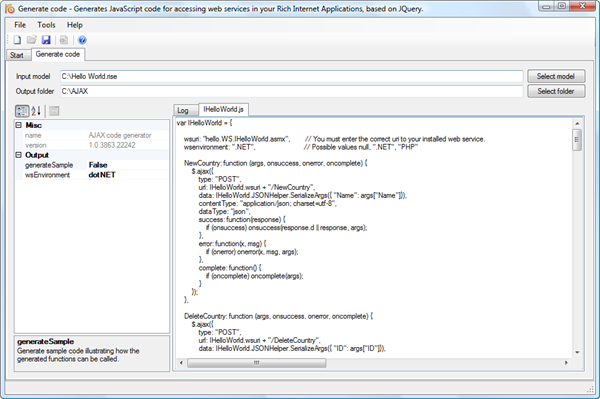Click the Open folder toolbar icon
Viewport: 600px width, 399px height.
31,40
